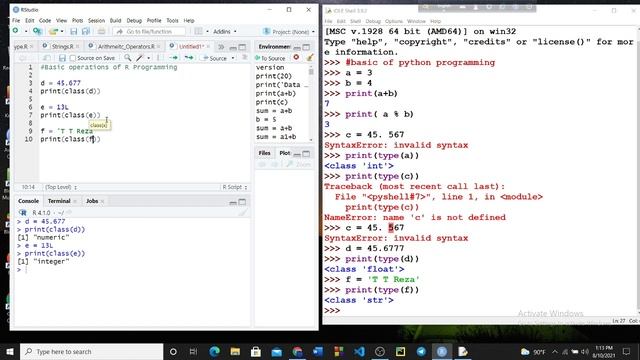Switch to the Files tab
This screenshot has height=360, width=640.
click(x=264, y=153)
